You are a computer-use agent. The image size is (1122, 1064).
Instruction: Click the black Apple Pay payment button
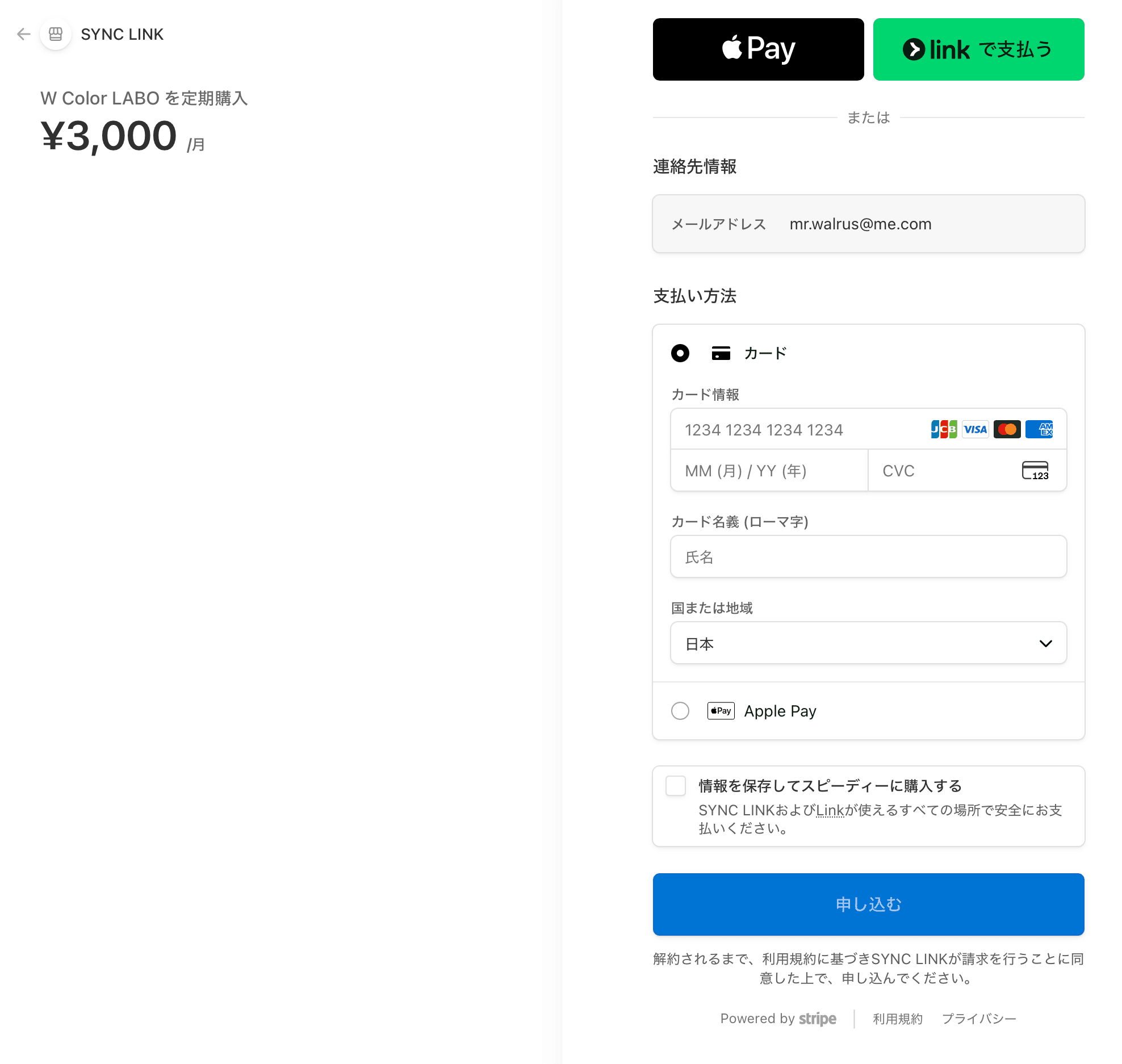click(x=758, y=49)
